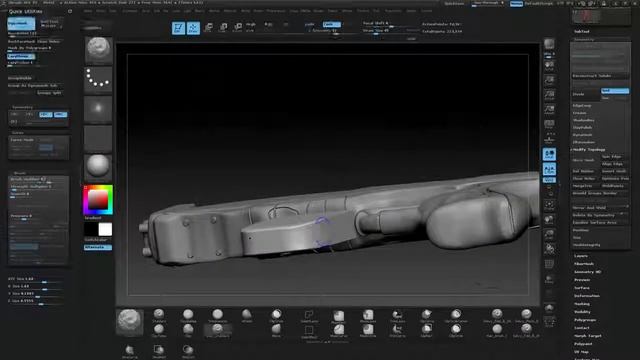This screenshot has width=640, height=360.
Task: Select the ClayTubes brush icon
Action: [x=159, y=330]
